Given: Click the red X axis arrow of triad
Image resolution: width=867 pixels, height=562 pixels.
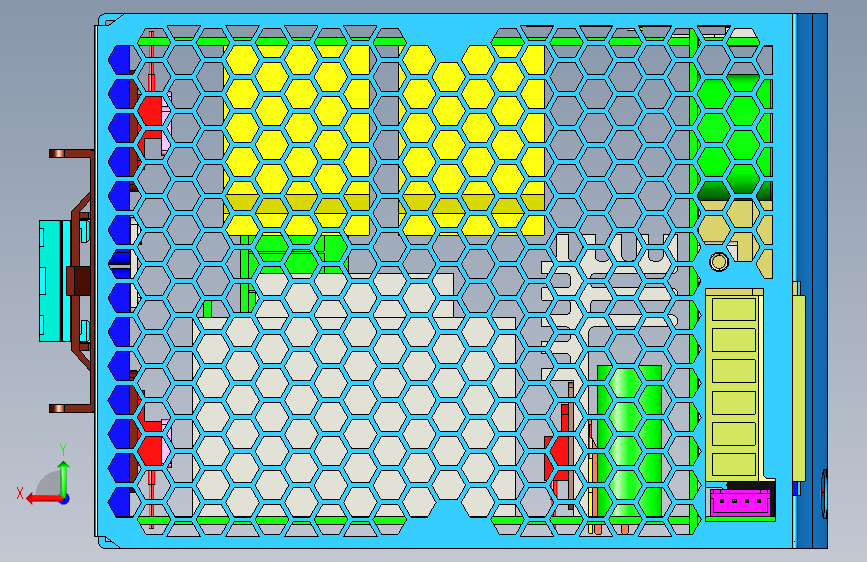Looking at the screenshot, I should pos(42,499).
